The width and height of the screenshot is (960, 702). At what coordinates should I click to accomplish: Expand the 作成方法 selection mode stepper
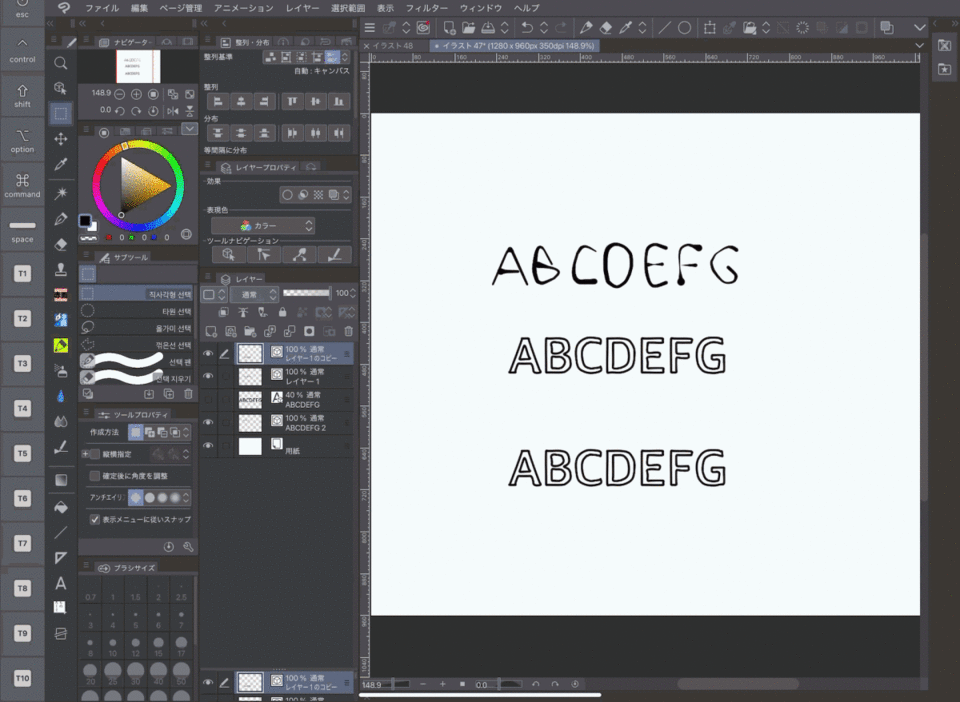click(186, 433)
